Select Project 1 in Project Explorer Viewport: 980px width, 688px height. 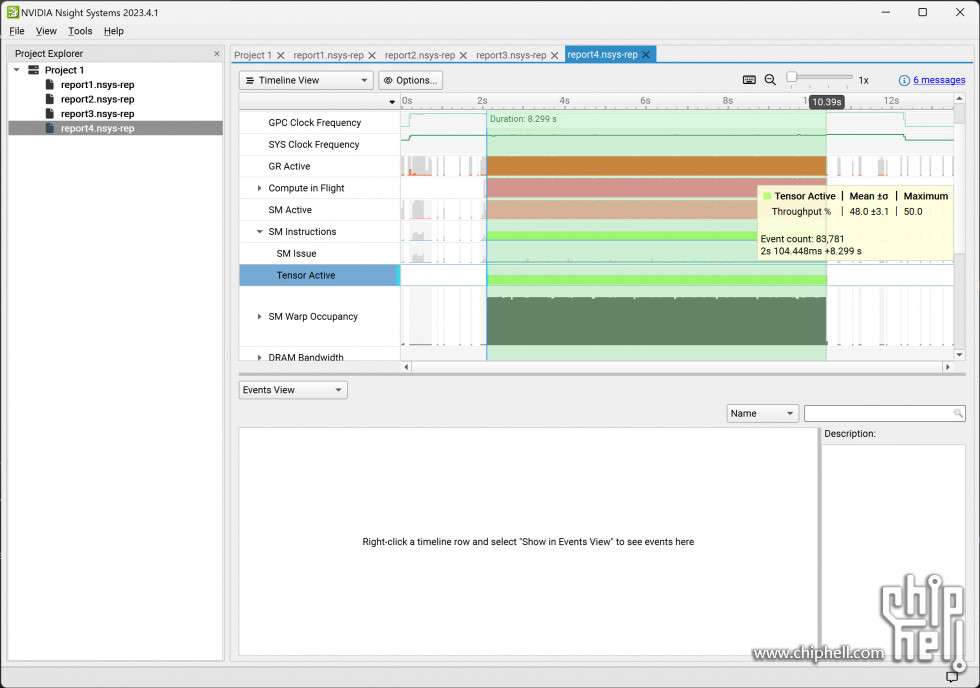pos(64,70)
